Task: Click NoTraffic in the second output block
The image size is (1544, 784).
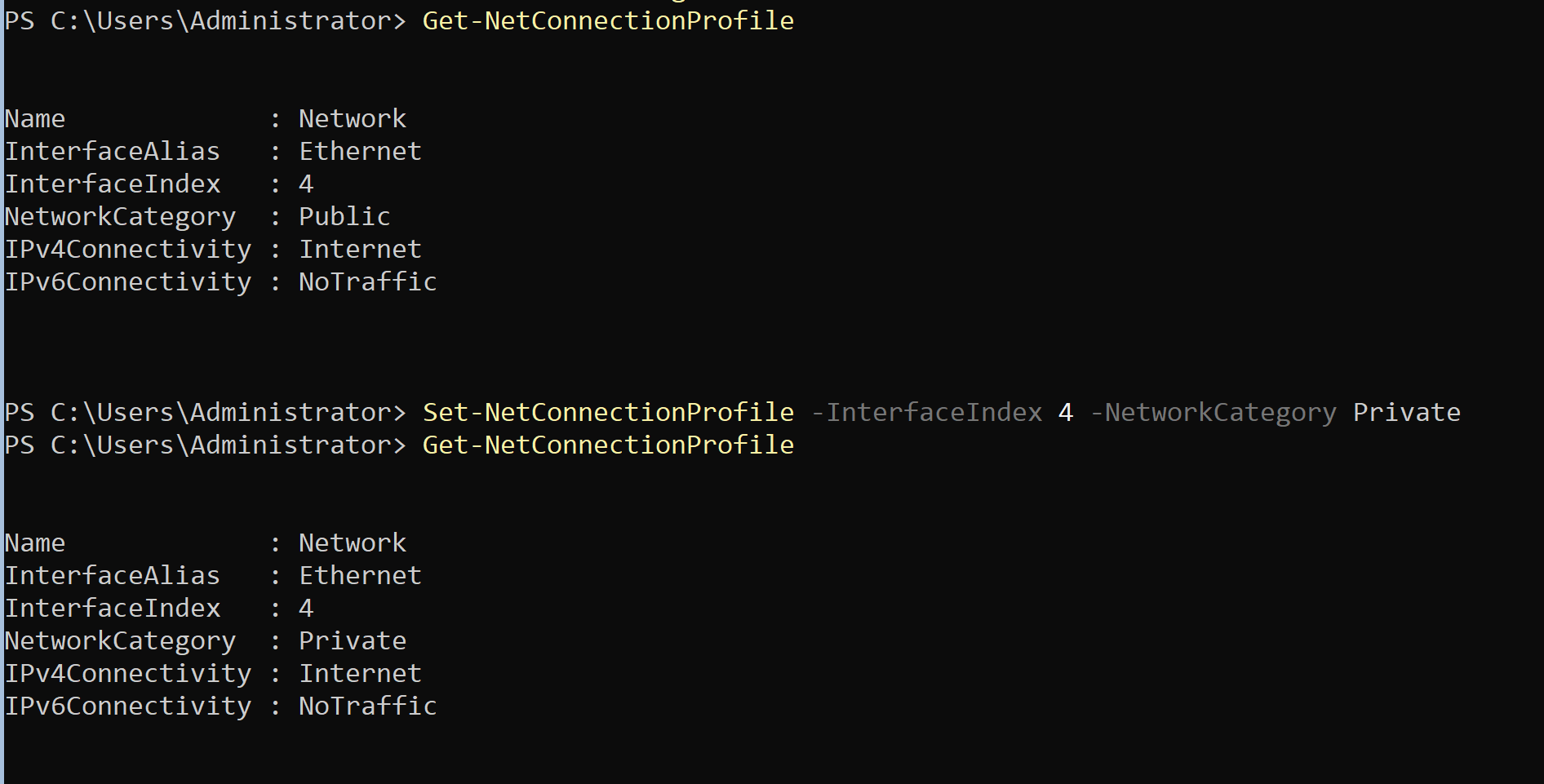Action: pyautogui.click(x=367, y=706)
